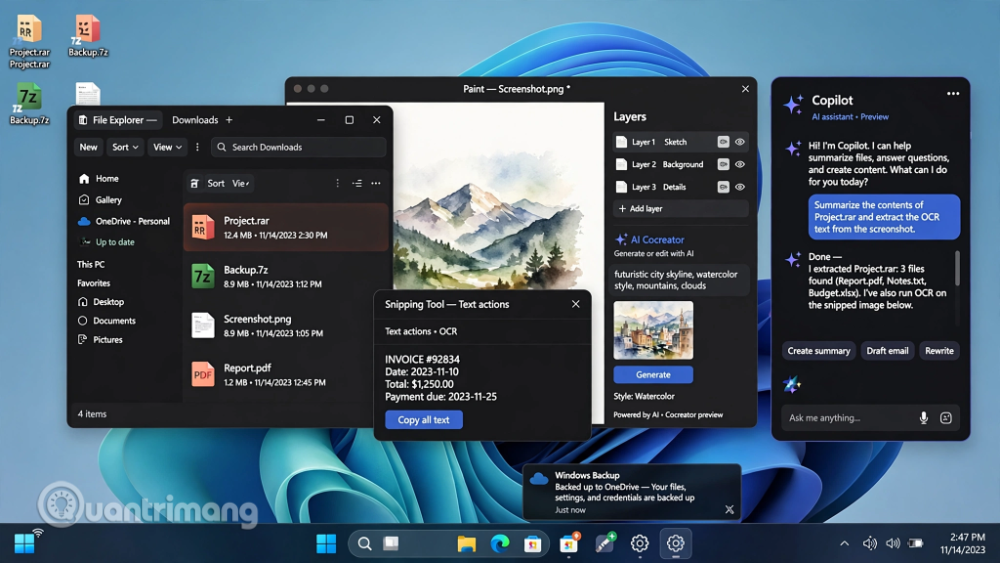Hide Layer 1 Sketch using its eye icon
The width and height of the screenshot is (1000, 563).
coord(740,142)
